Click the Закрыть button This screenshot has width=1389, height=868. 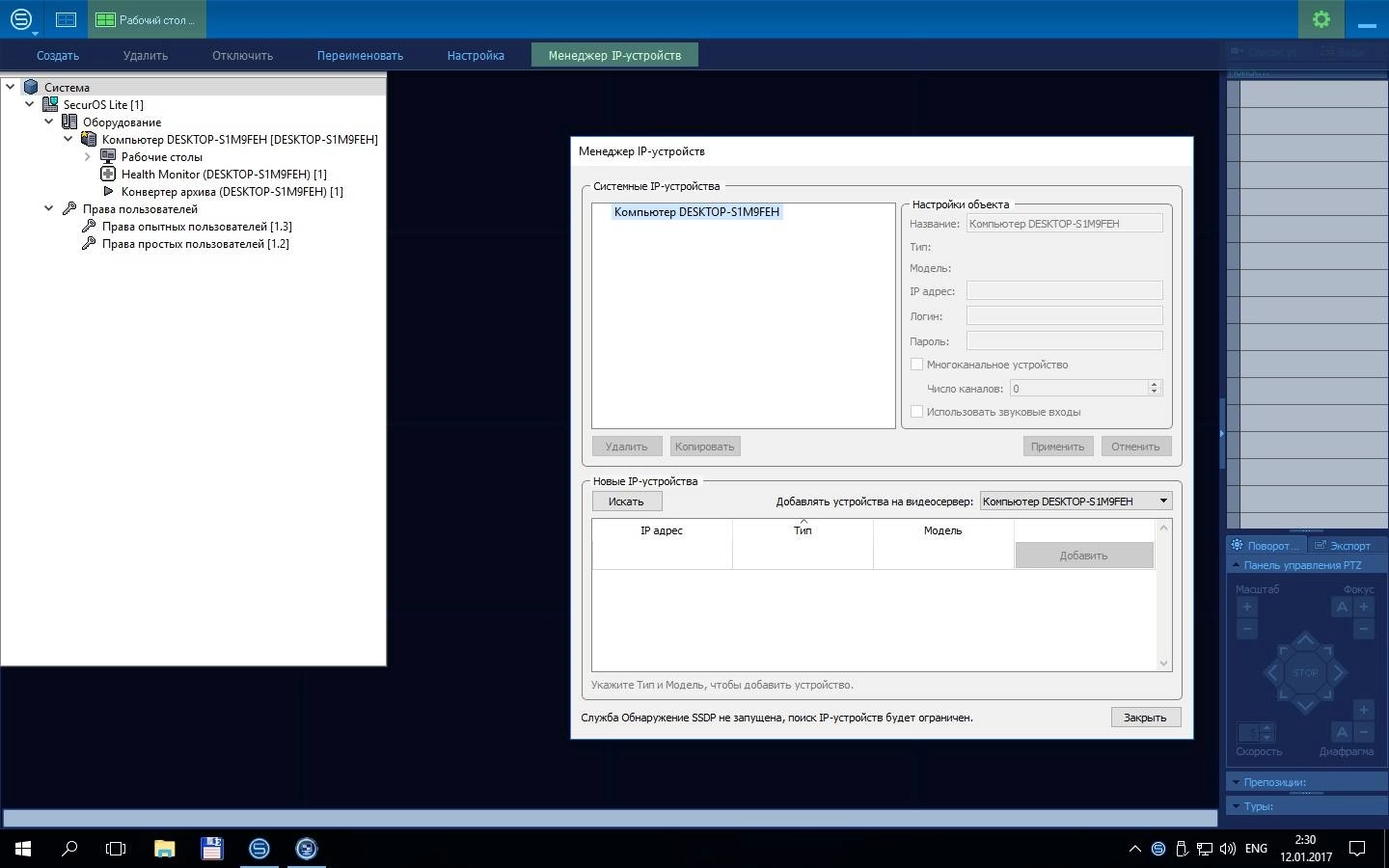[x=1145, y=718]
